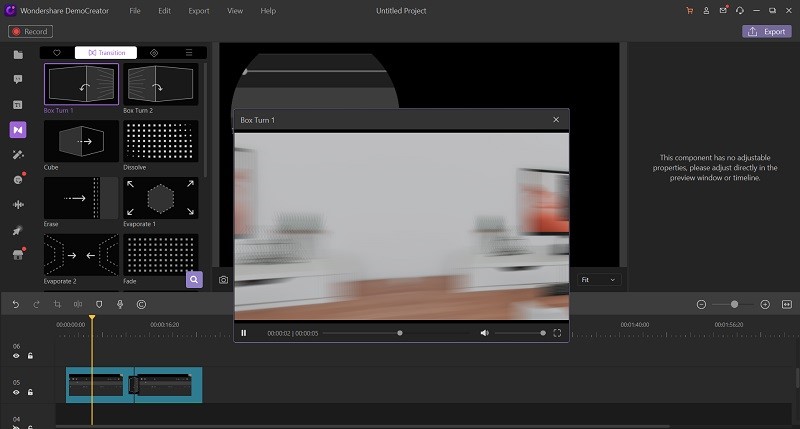The image size is (800, 429).
Task: Open the File menu
Action: coord(135,11)
